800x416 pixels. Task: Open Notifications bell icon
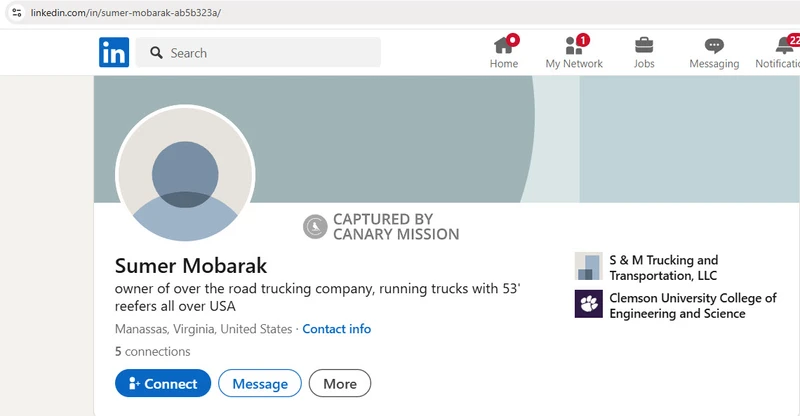pyautogui.click(x=785, y=46)
